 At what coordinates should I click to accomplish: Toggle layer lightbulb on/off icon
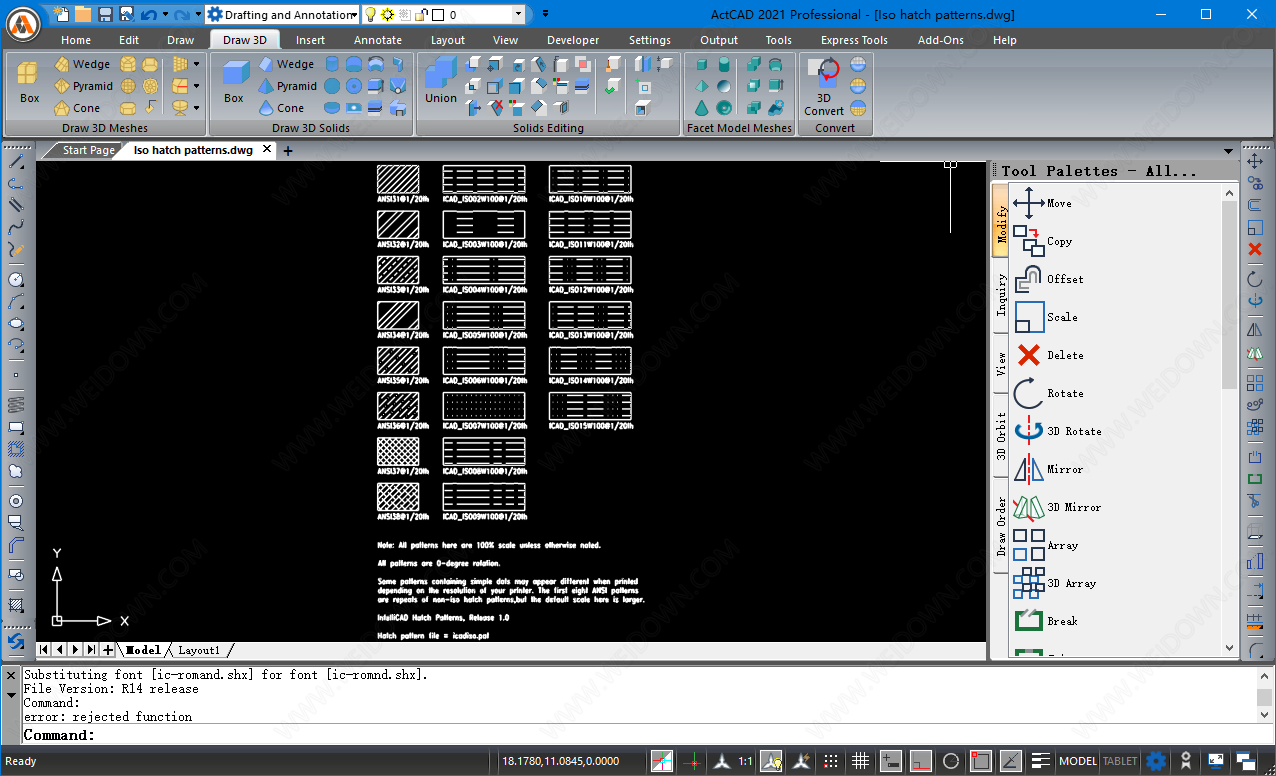(370, 15)
